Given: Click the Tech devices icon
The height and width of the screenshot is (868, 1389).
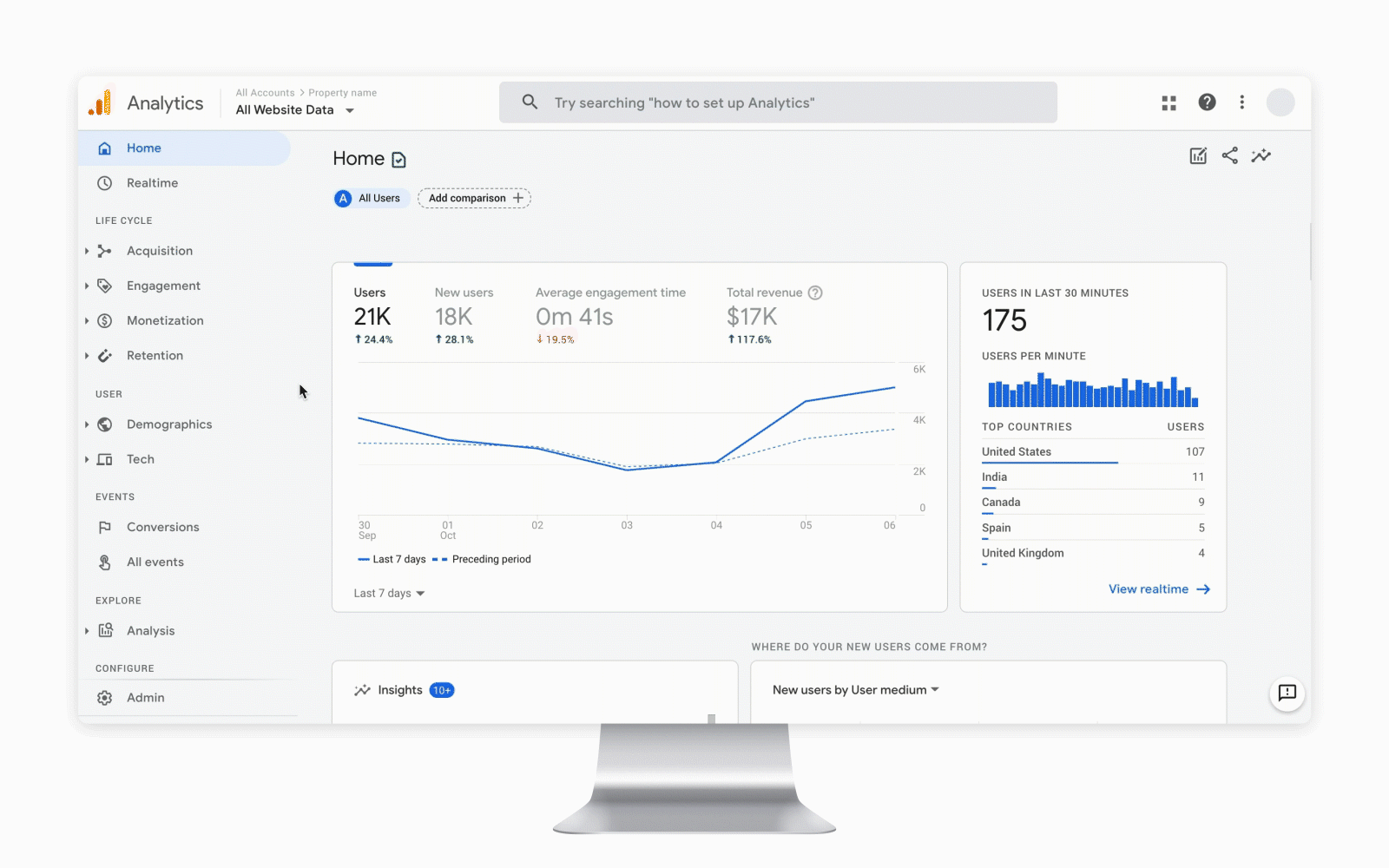Looking at the screenshot, I should tap(105, 459).
